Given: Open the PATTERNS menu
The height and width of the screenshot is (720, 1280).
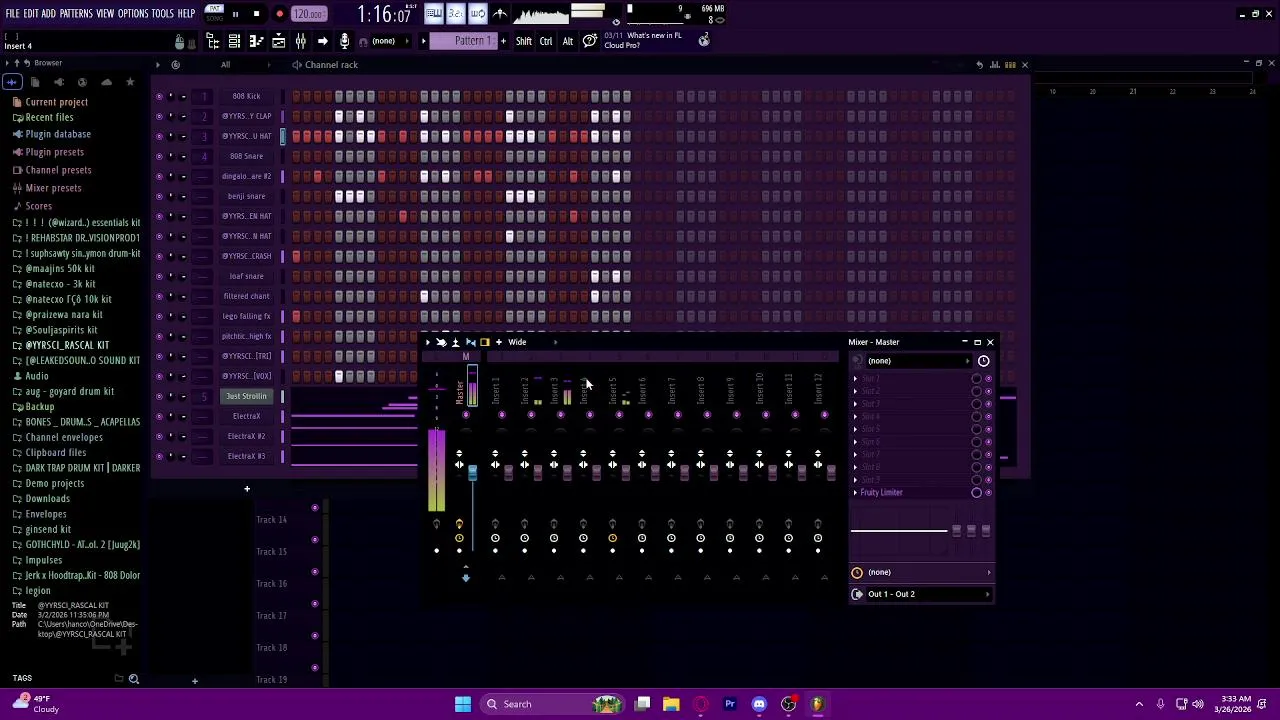Looking at the screenshot, I should point(76,14).
